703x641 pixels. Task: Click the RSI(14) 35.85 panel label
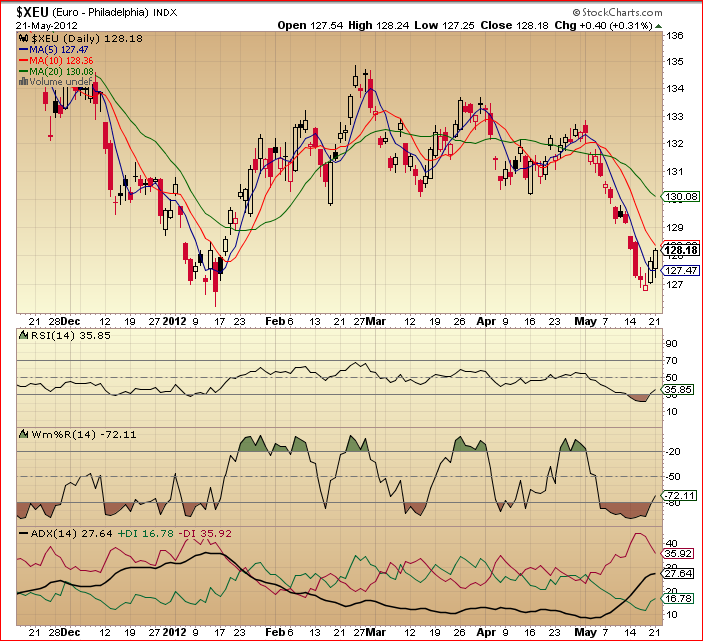[70, 336]
